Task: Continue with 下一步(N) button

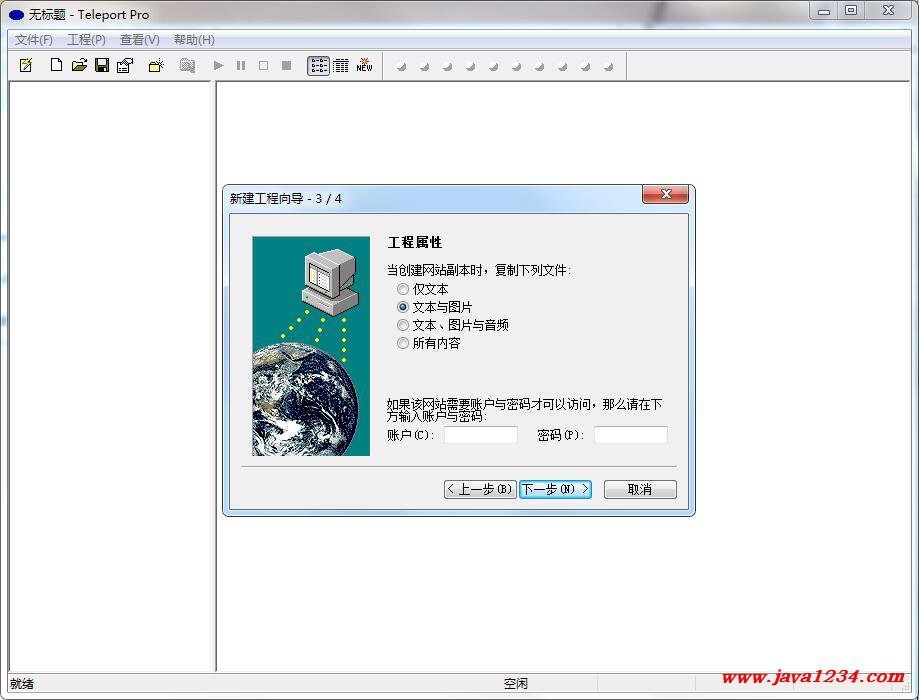Action: pyautogui.click(x=555, y=489)
